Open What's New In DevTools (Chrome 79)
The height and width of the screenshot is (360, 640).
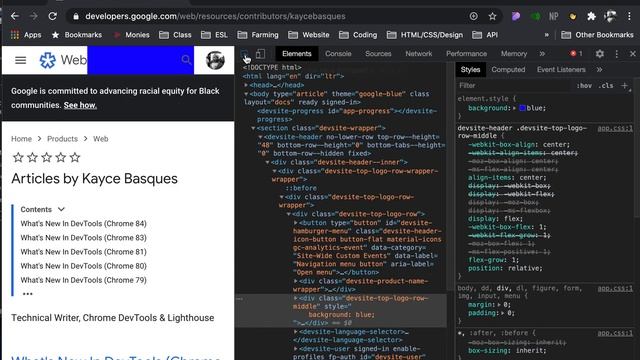tap(83, 280)
